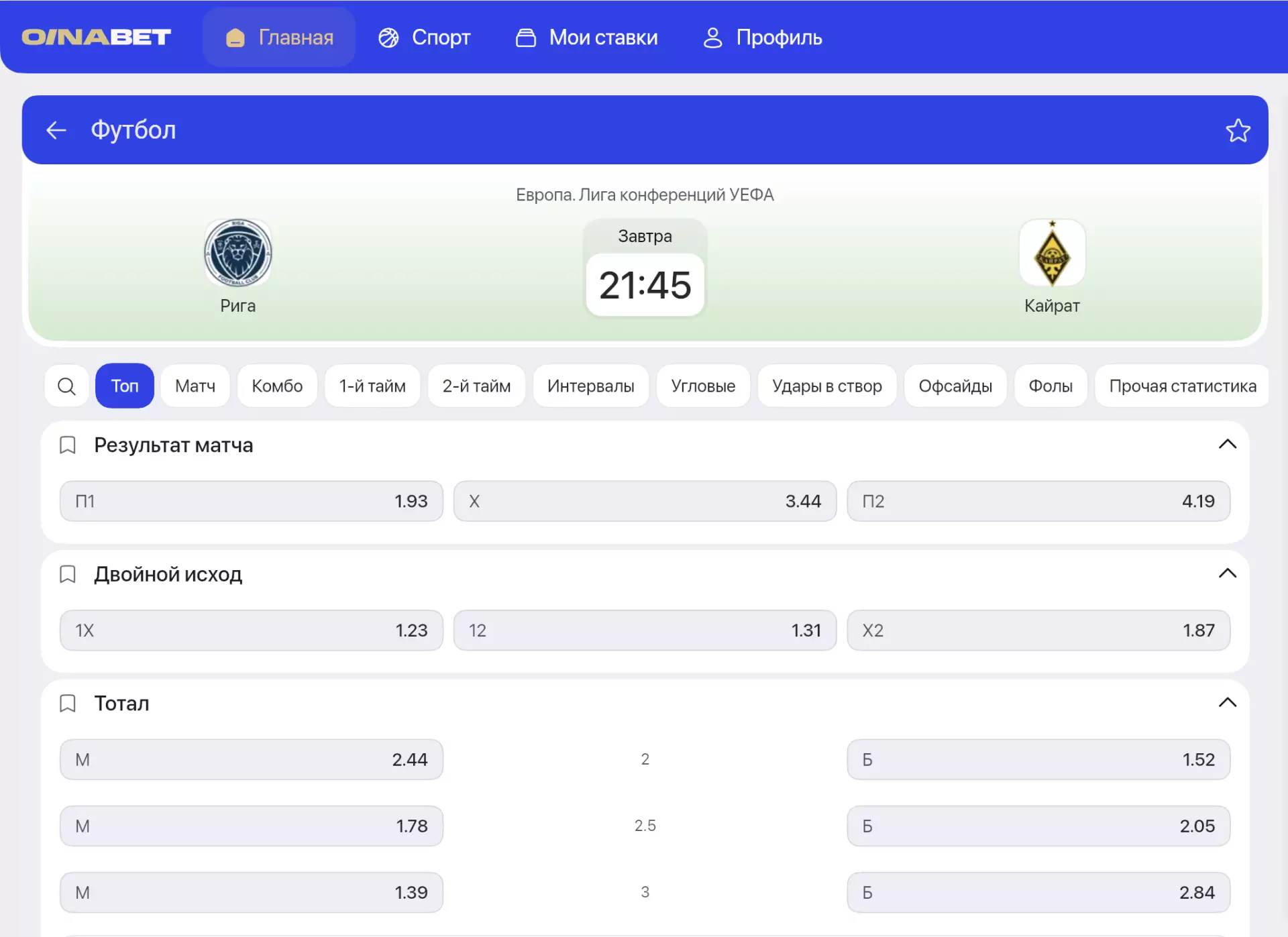Open the Фолы tab

coord(1051,386)
